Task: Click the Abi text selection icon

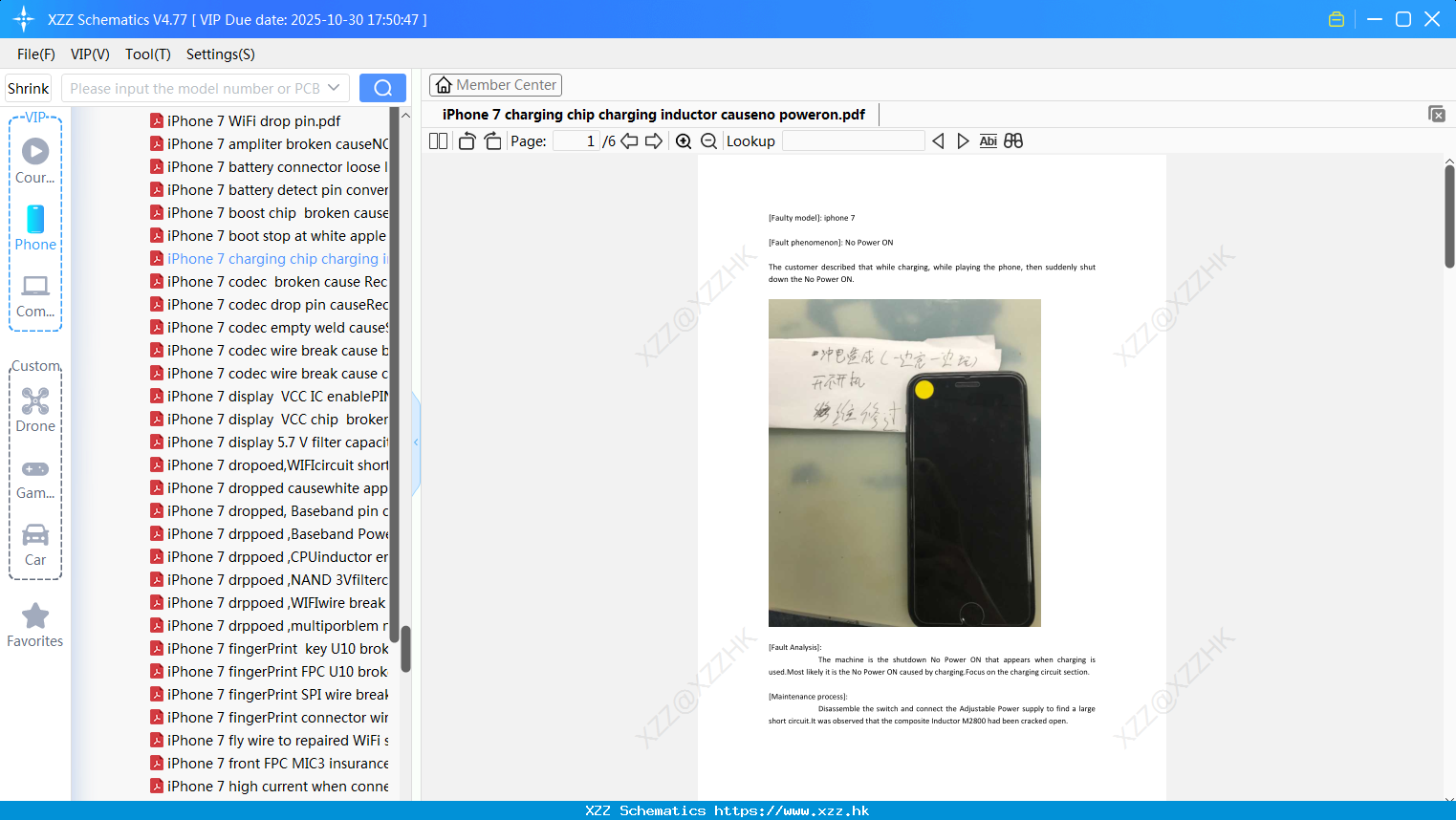Action: coord(989,141)
